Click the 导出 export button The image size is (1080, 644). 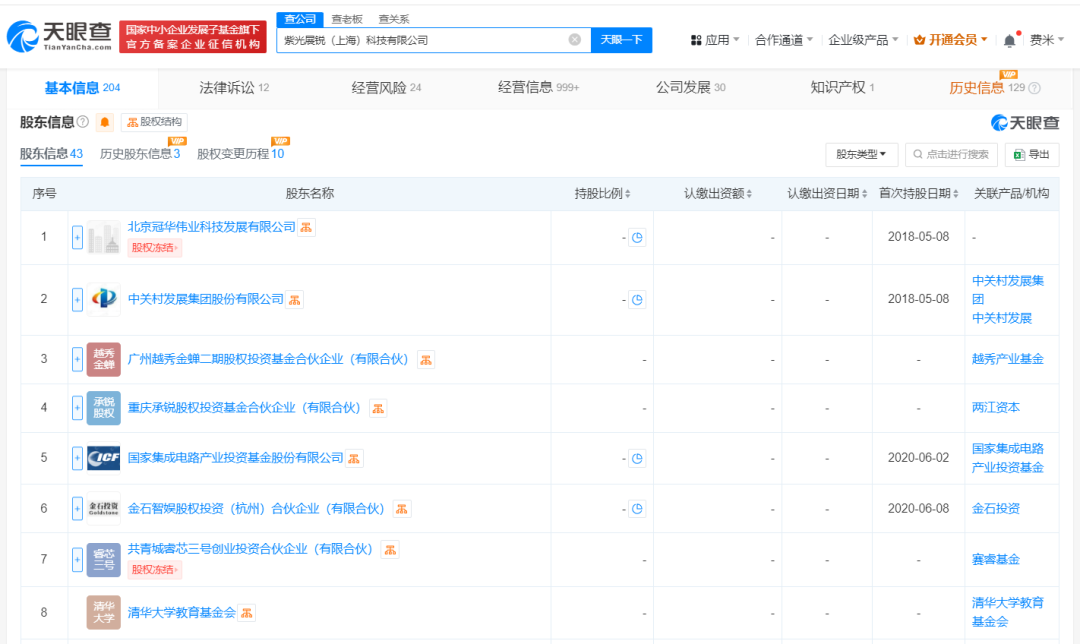[x=1032, y=154]
